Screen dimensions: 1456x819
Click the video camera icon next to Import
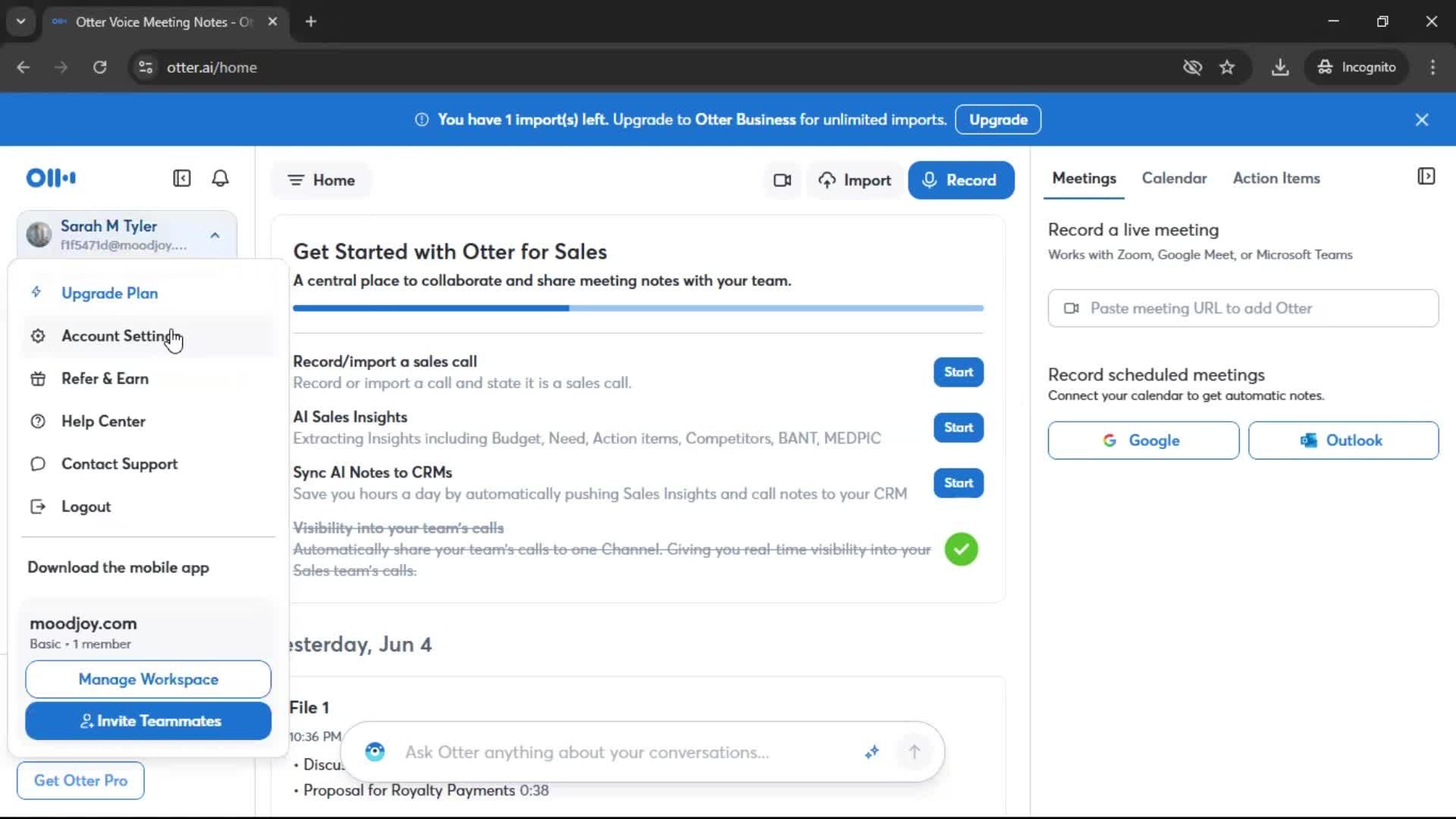pos(782,180)
